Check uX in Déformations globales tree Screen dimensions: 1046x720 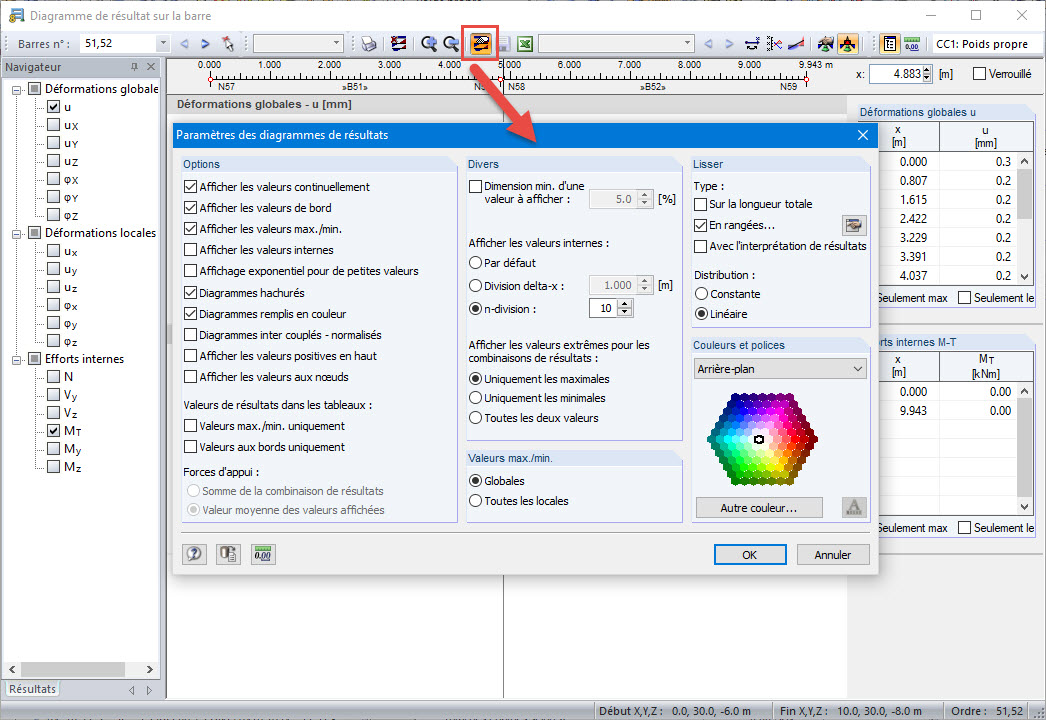54,125
